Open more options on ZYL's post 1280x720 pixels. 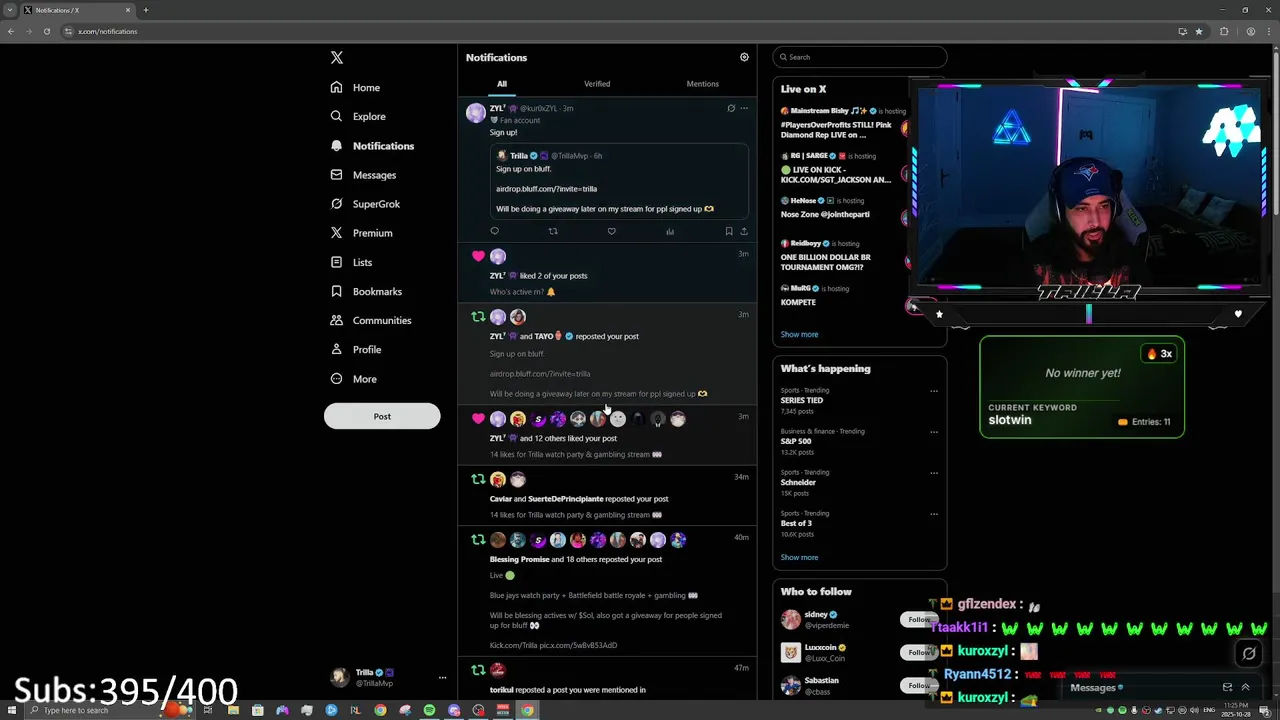click(744, 108)
